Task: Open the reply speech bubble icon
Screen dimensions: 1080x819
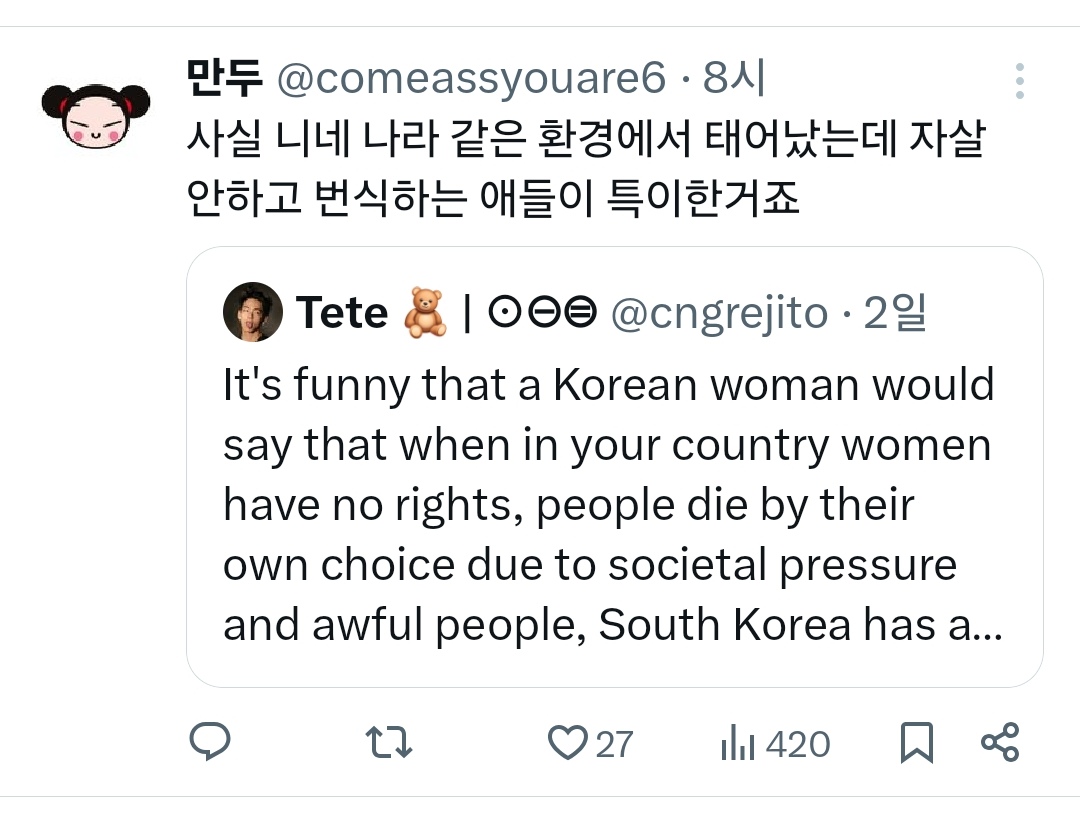Action: [x=210, y=743]
